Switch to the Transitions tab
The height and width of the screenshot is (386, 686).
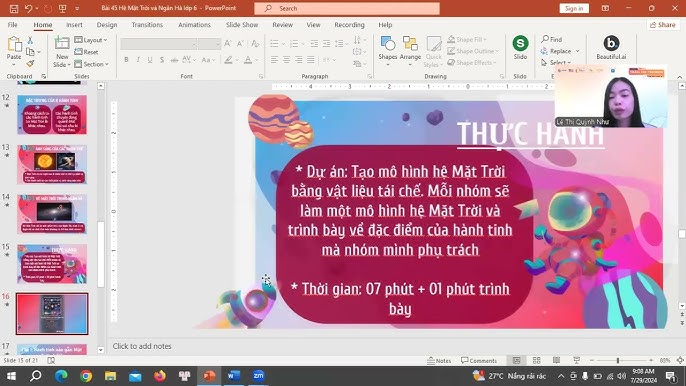pos(147,25)
